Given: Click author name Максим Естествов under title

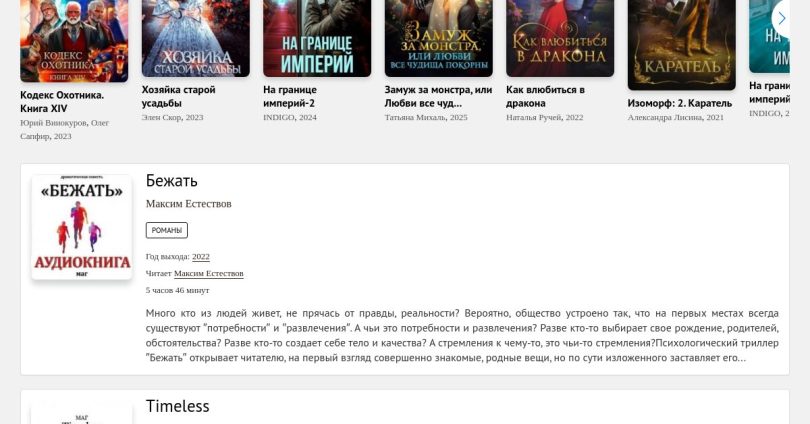Looking at the screenshot, I should (189, 204).
